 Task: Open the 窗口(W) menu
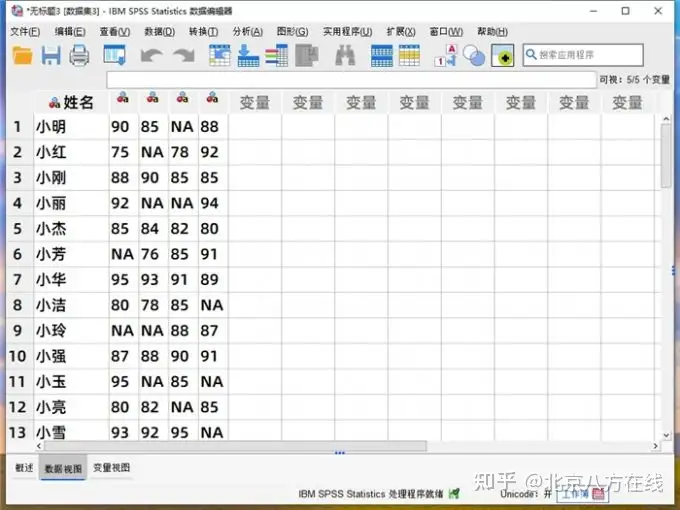(446, 32)
